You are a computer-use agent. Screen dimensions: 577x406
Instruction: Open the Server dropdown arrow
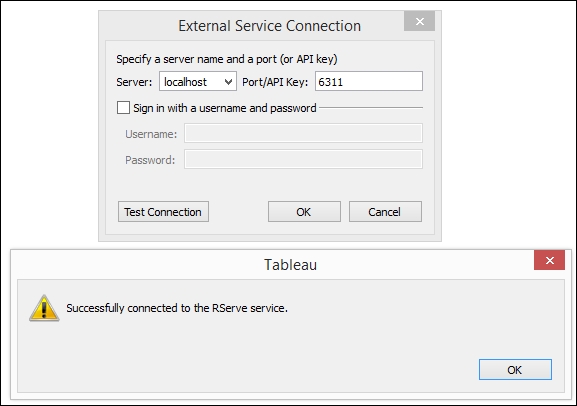click(x=229, y=81)
